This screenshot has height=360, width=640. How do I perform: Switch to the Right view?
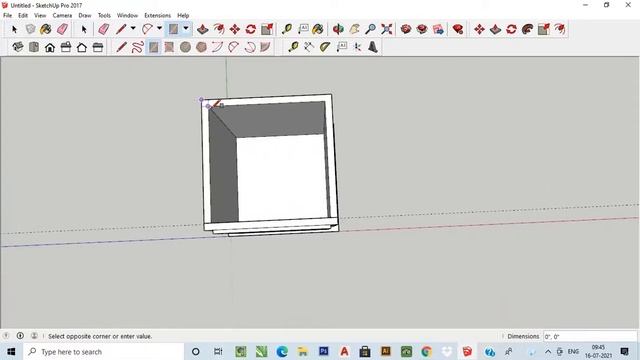click(66, 47)
